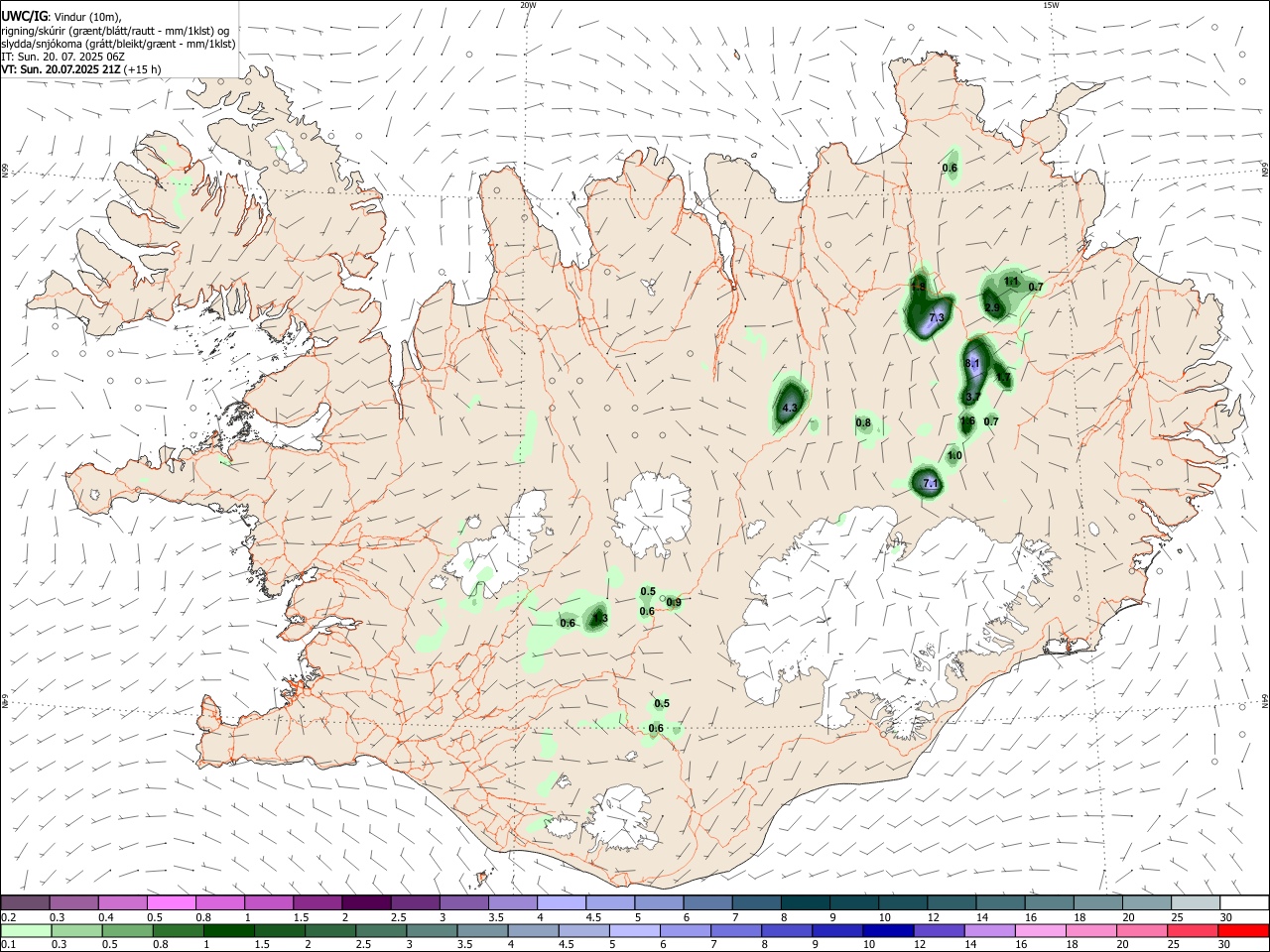
Task: Select the dark mauve 0.2–0.3 swatch in top row
Action: click(26, 903)
